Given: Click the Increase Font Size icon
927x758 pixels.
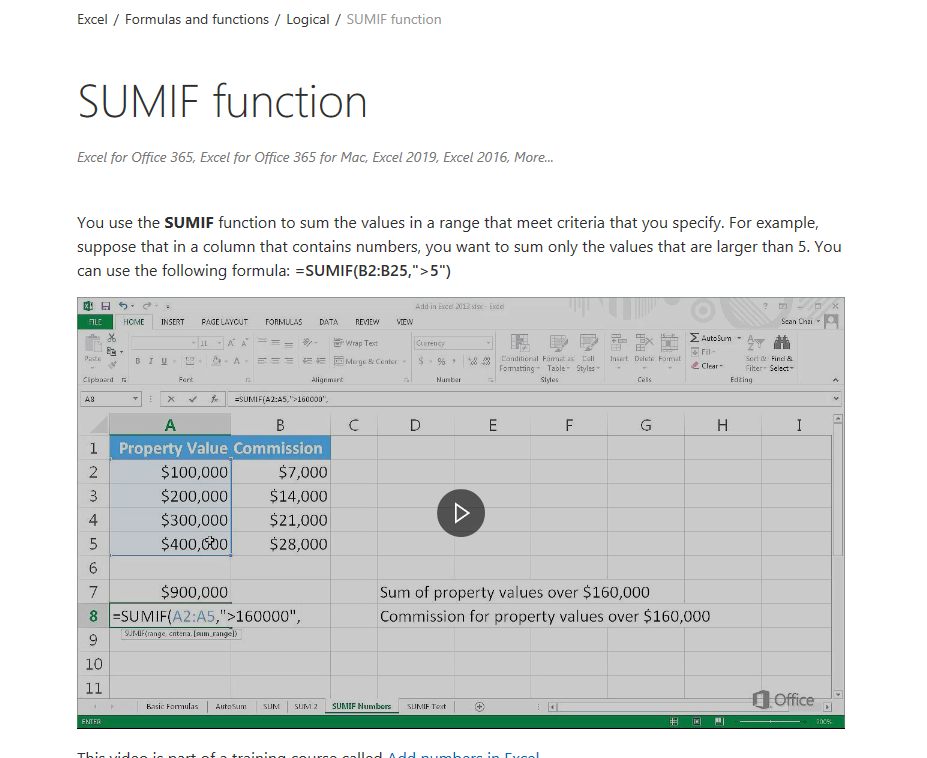Looking at the screenshot, I should (x=231, y=343).
